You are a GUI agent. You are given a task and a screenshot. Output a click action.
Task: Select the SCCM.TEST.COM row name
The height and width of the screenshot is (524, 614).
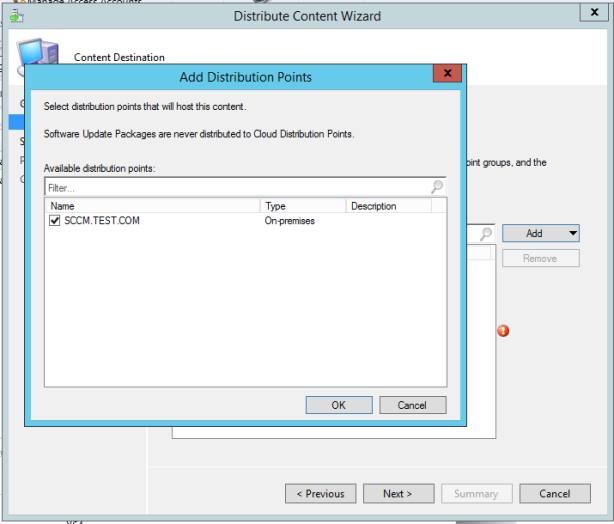(x=102, y=220)
